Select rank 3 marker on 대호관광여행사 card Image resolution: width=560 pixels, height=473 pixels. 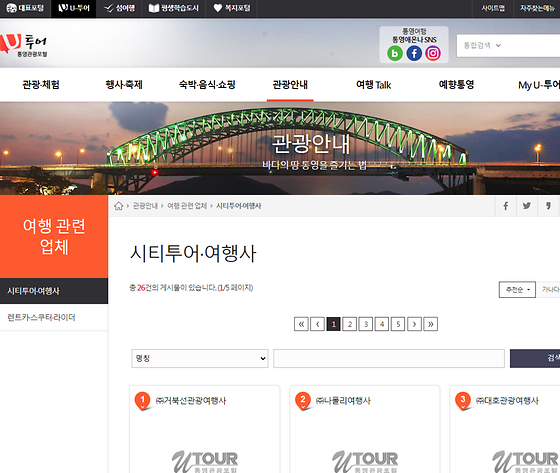[x=463, y=401]
